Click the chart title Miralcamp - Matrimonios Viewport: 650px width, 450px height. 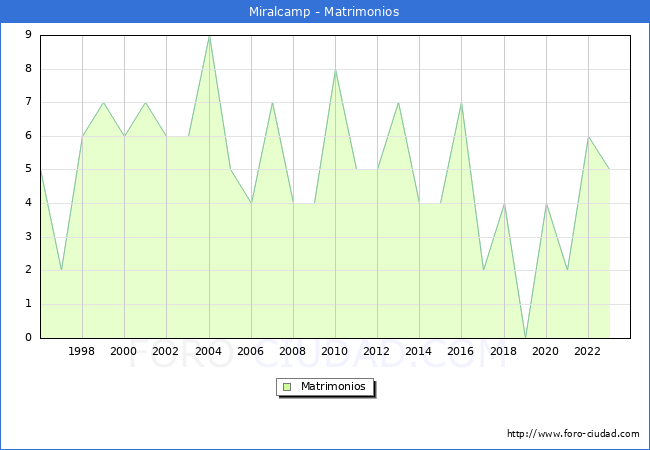(x=324, y=12)
